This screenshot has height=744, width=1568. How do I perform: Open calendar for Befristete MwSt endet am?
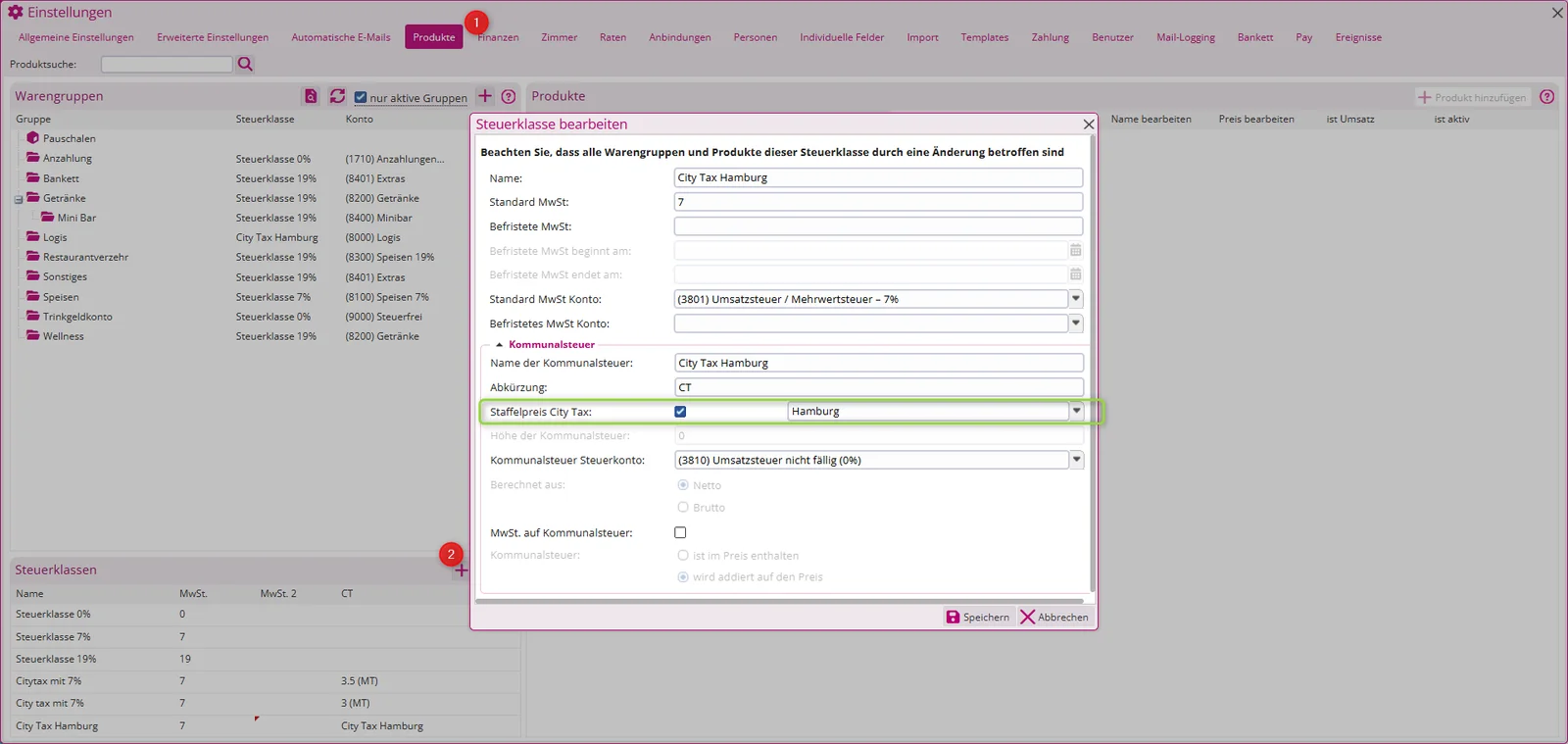[x=1075, y=274]
